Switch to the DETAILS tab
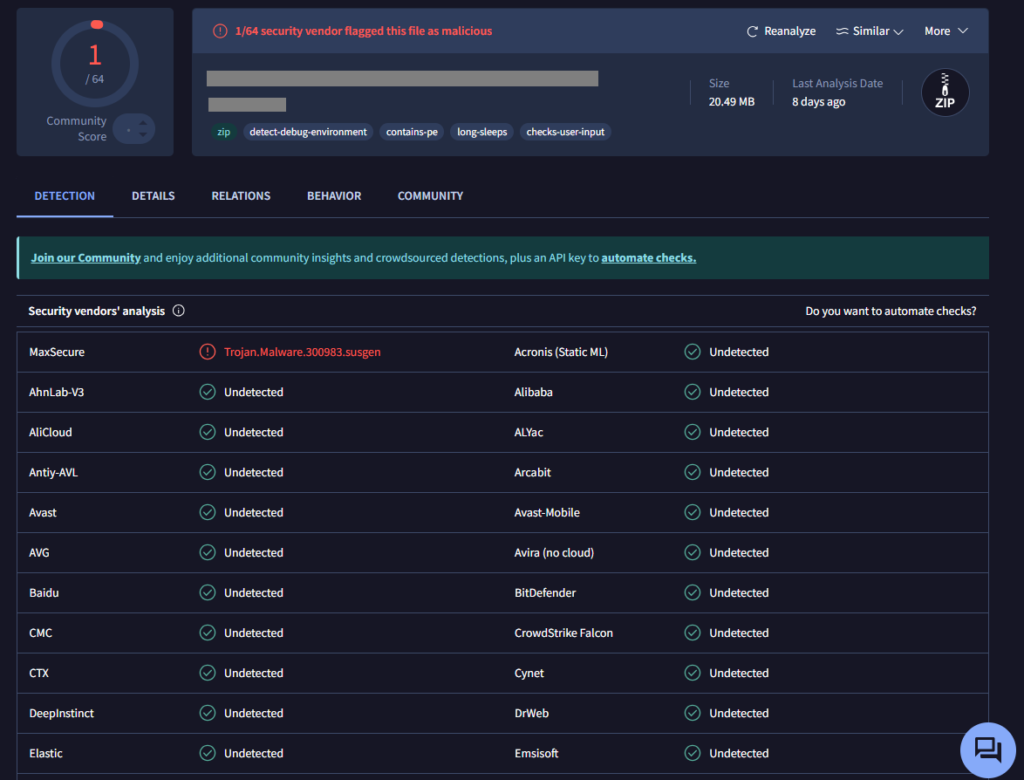The height and width of the screenshot is (780, 1024). tap(153, 196)
